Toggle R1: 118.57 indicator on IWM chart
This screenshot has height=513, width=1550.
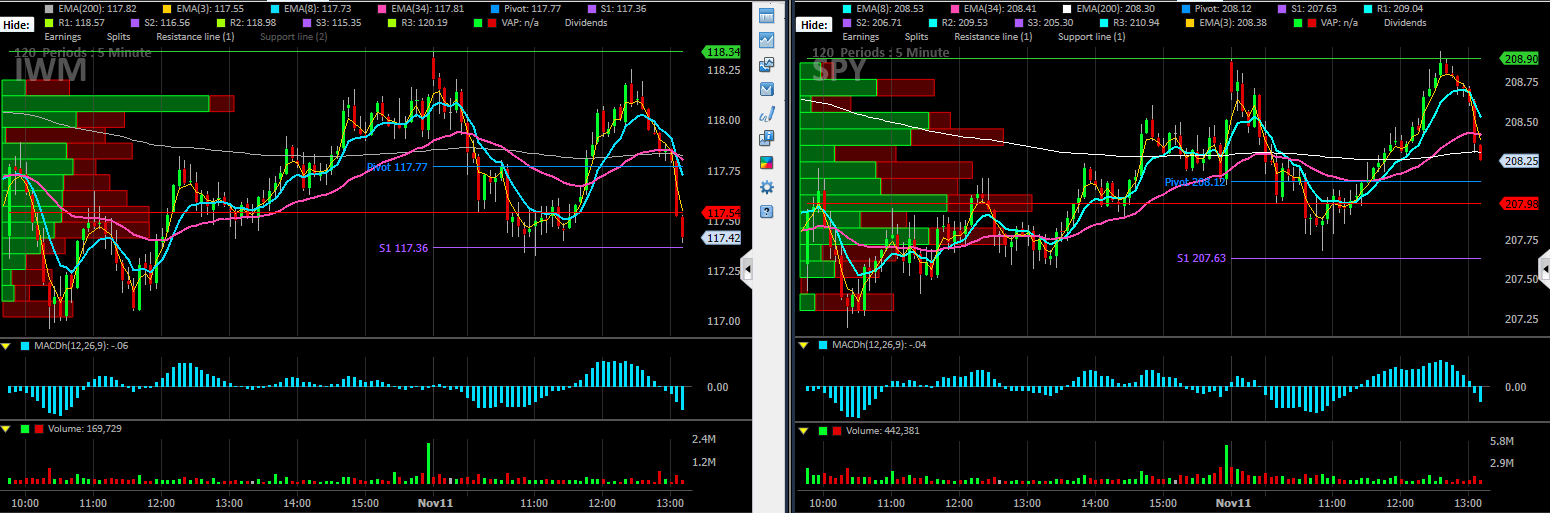click(x=77, y=22)
